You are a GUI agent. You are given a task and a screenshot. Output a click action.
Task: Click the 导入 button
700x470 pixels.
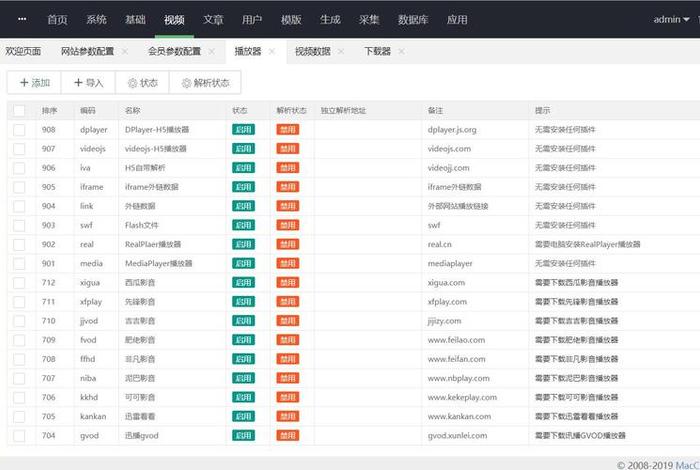88,83
